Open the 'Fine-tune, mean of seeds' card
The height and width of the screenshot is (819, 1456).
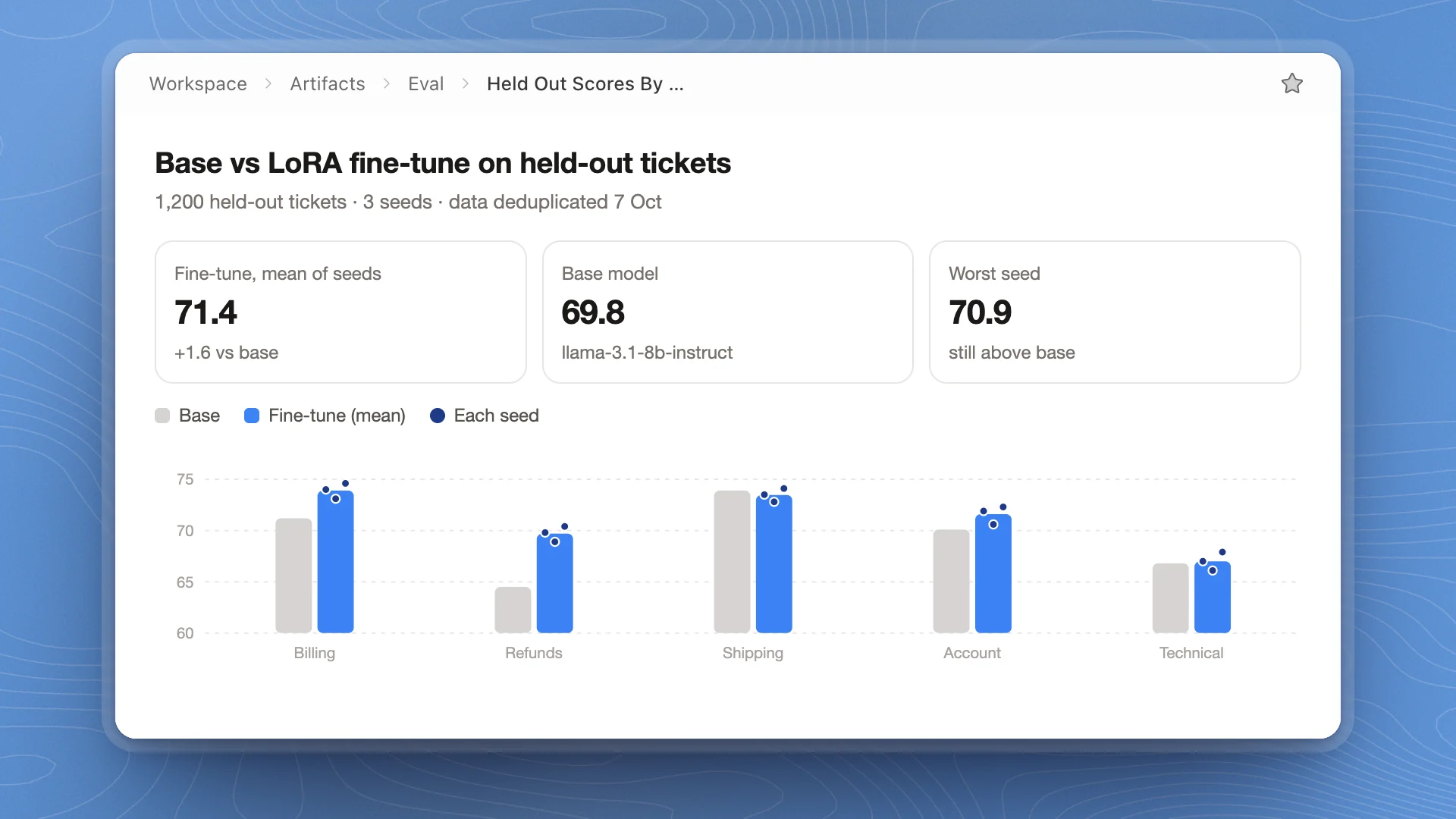340,312
